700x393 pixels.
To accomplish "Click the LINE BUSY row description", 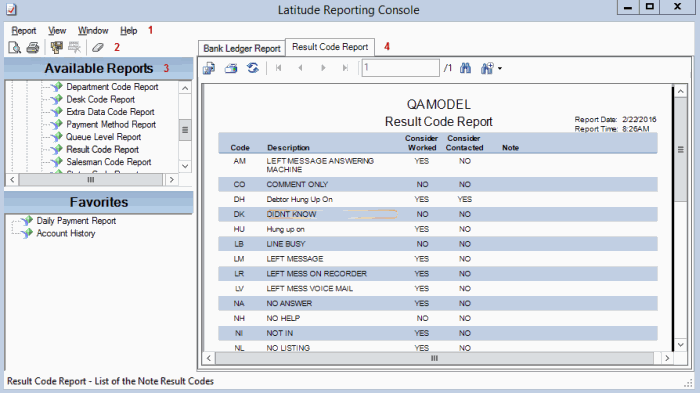I will (286, 244).
